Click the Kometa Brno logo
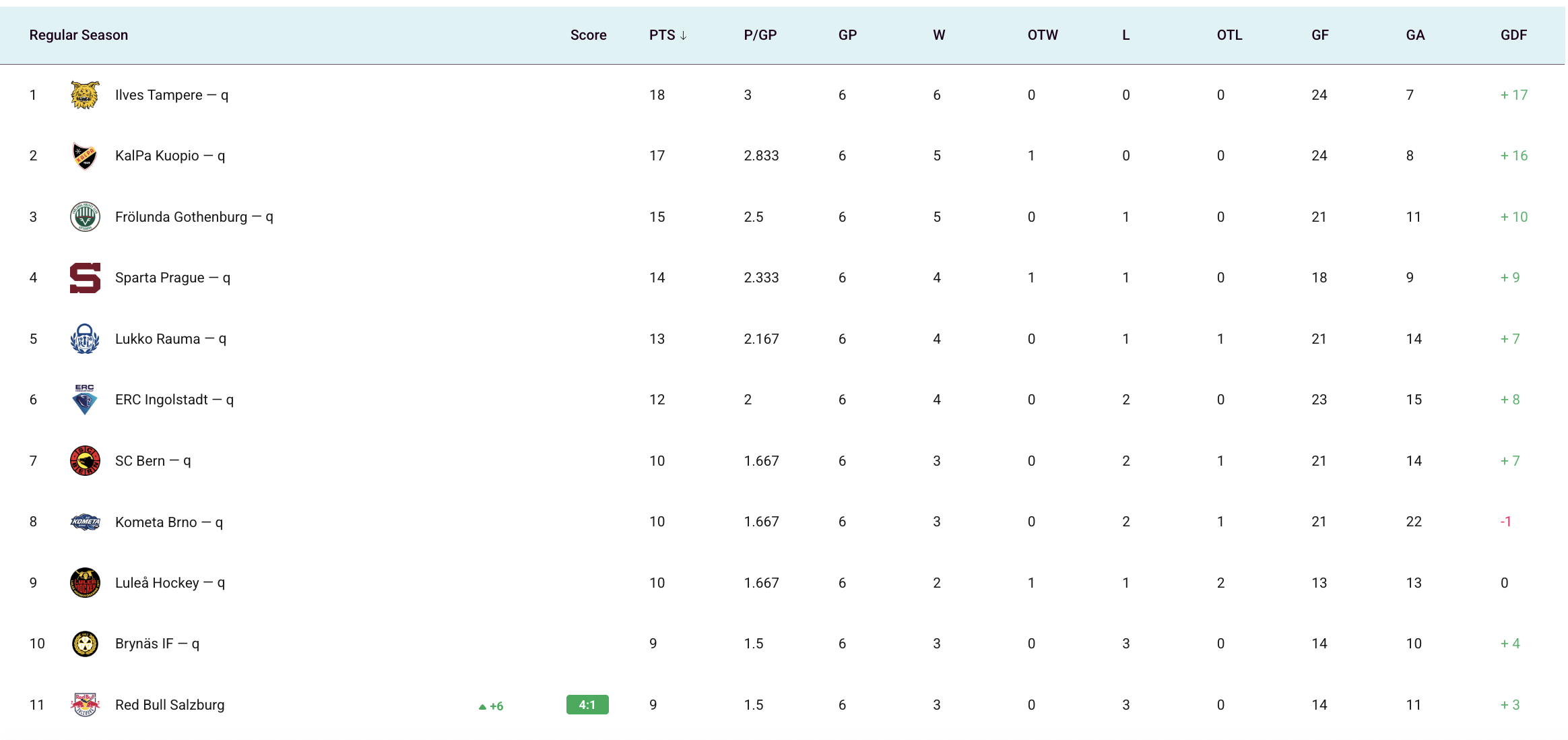This screenshot has width=1568, height=740. [85, 522]
